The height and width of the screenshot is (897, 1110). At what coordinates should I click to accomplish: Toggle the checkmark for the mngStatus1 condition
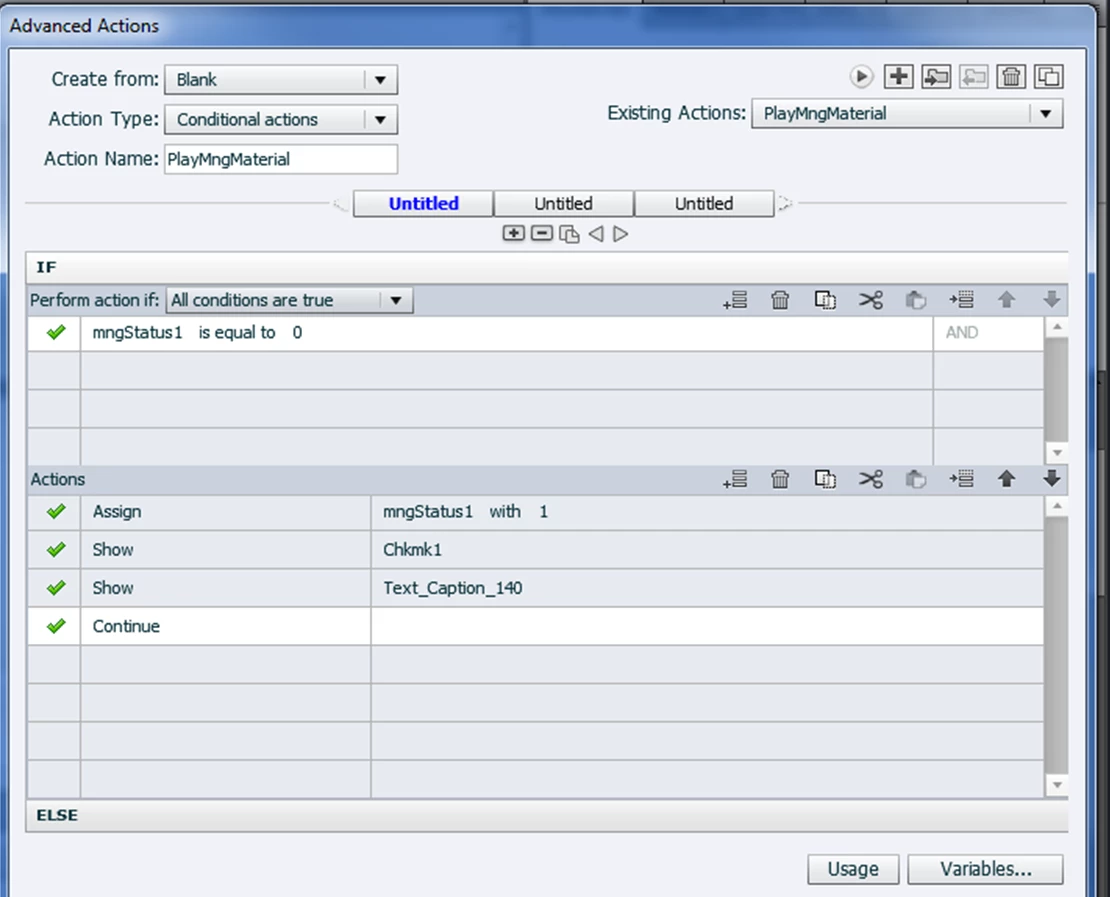coord(56,332)
